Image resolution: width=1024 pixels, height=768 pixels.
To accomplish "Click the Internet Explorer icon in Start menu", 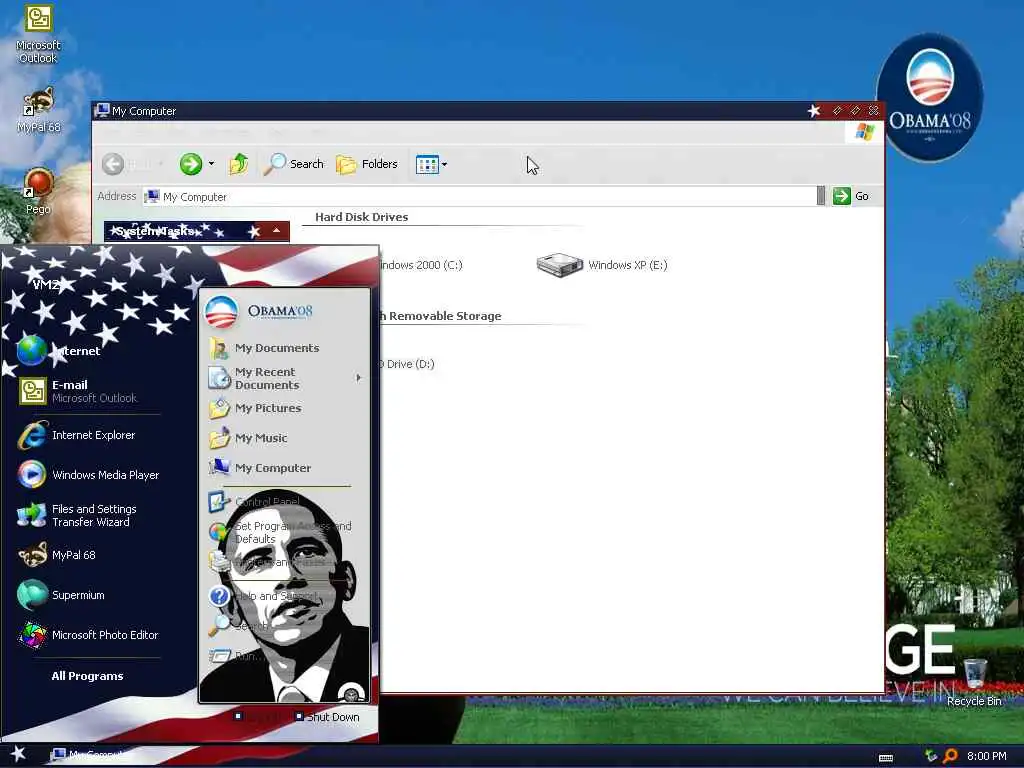I will pyautogui.click(x=32, y=435).
